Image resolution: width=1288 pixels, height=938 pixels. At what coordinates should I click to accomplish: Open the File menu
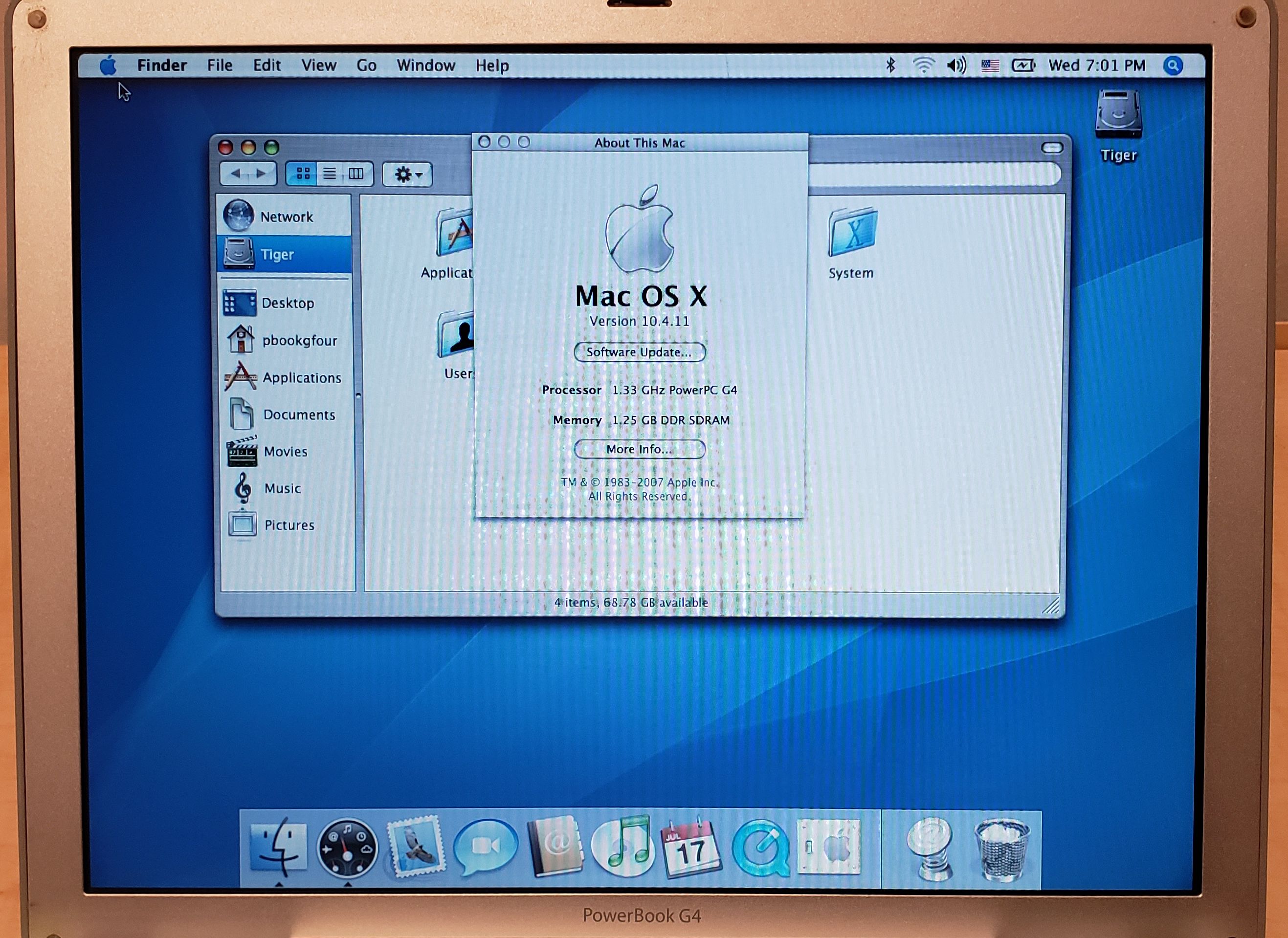click(x=220, y=66)
